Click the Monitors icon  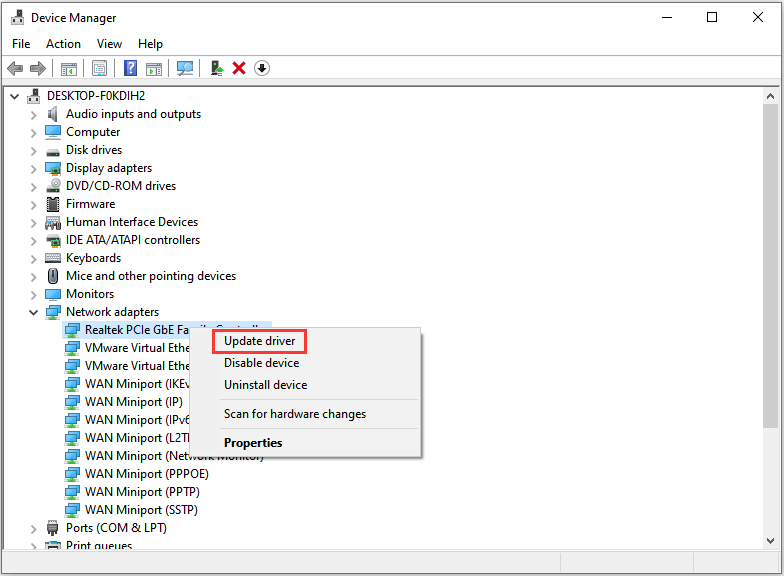pos(52,294)
